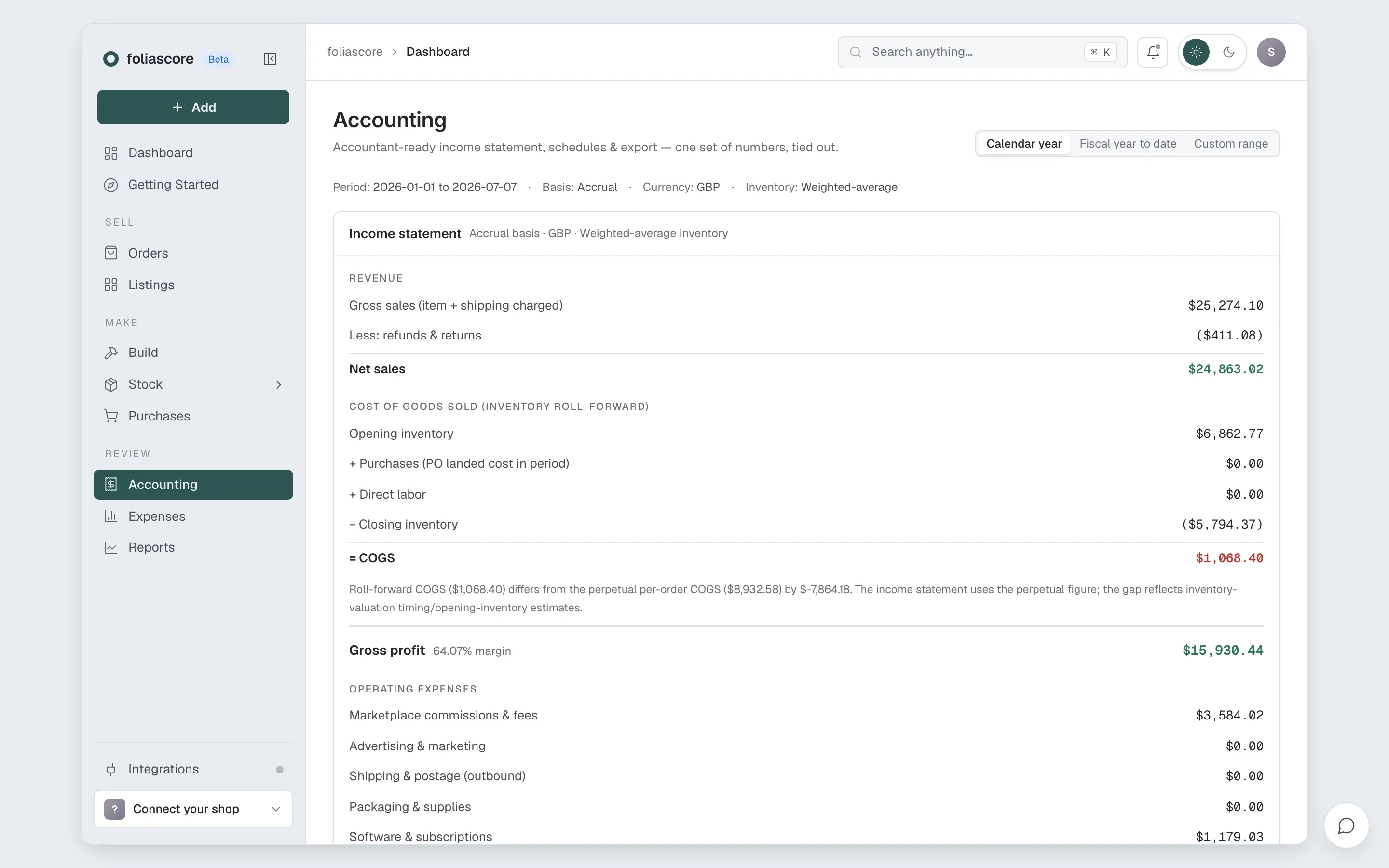Click Gross sales amount $25,274.10

1226,305
